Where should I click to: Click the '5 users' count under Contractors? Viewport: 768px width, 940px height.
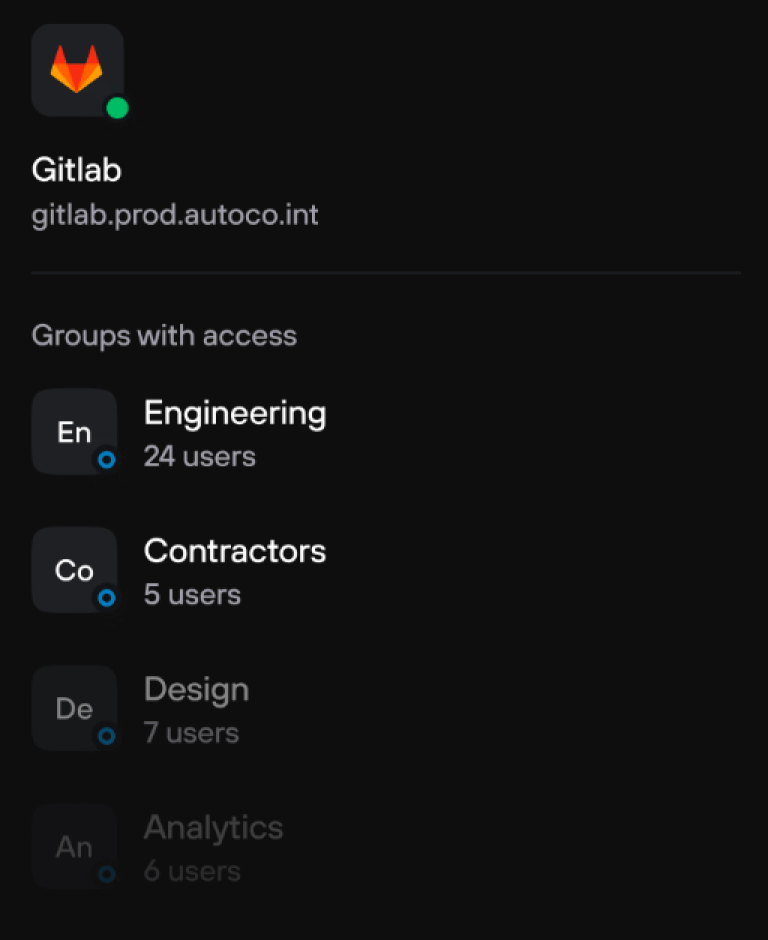pyautogui.click(x=192, y=595)
